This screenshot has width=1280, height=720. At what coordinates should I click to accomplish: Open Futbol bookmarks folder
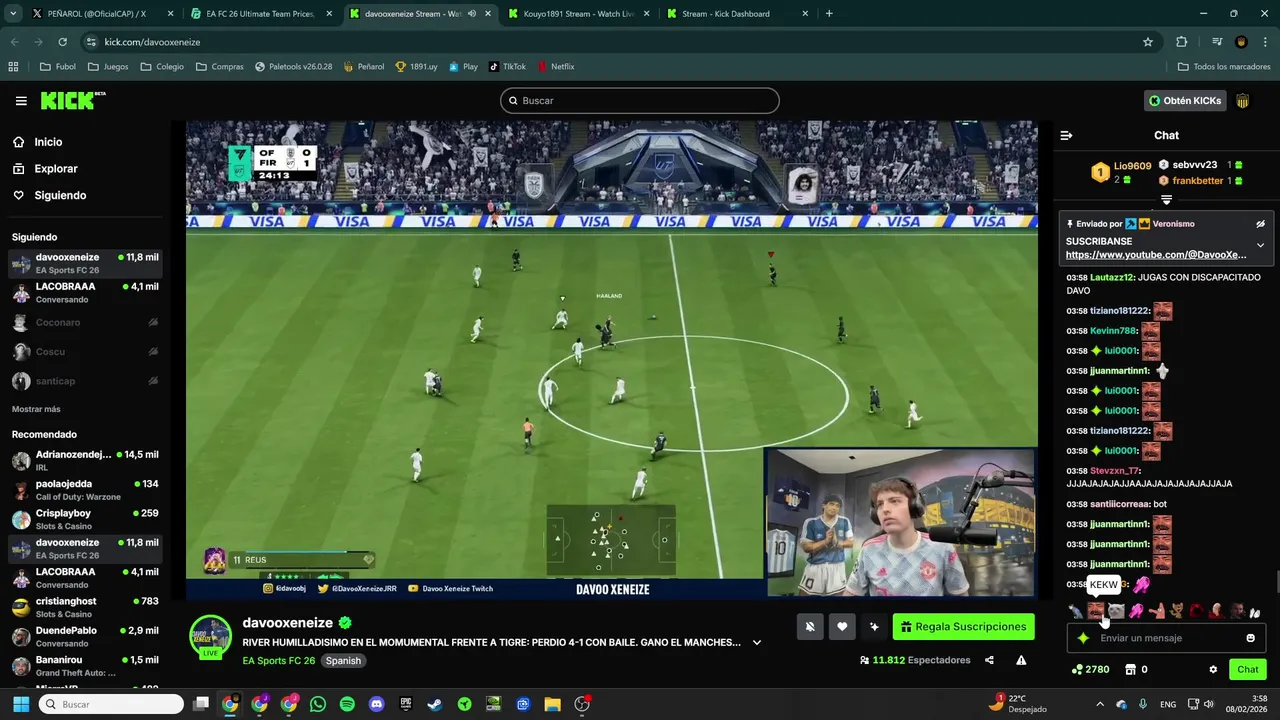coord(58,67)
